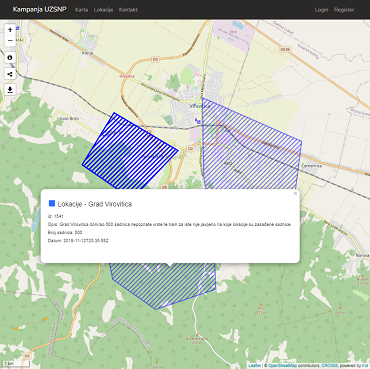370x369 pixels.
Task: Click the blue square popup legend swatch
Action: point(52,203)
